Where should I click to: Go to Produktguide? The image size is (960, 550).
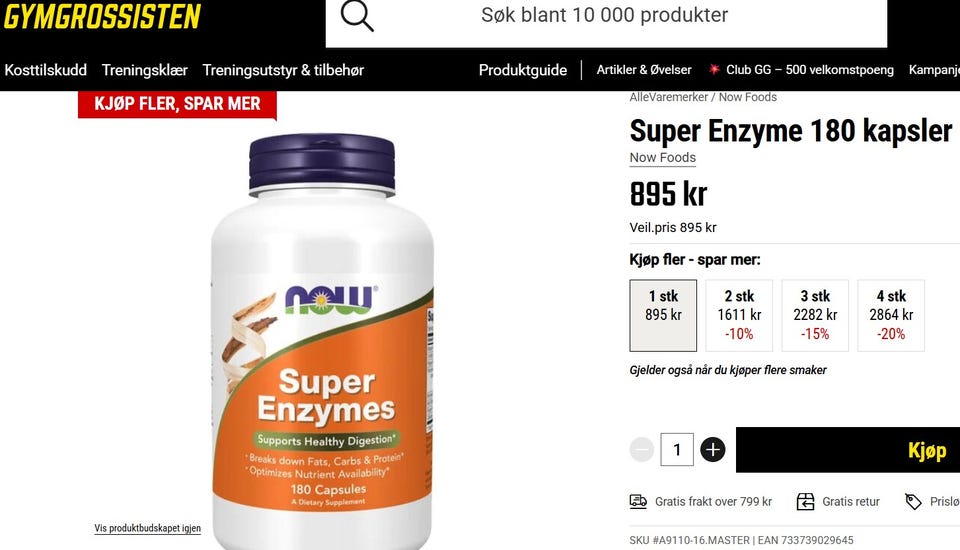(x=523, y=70)
